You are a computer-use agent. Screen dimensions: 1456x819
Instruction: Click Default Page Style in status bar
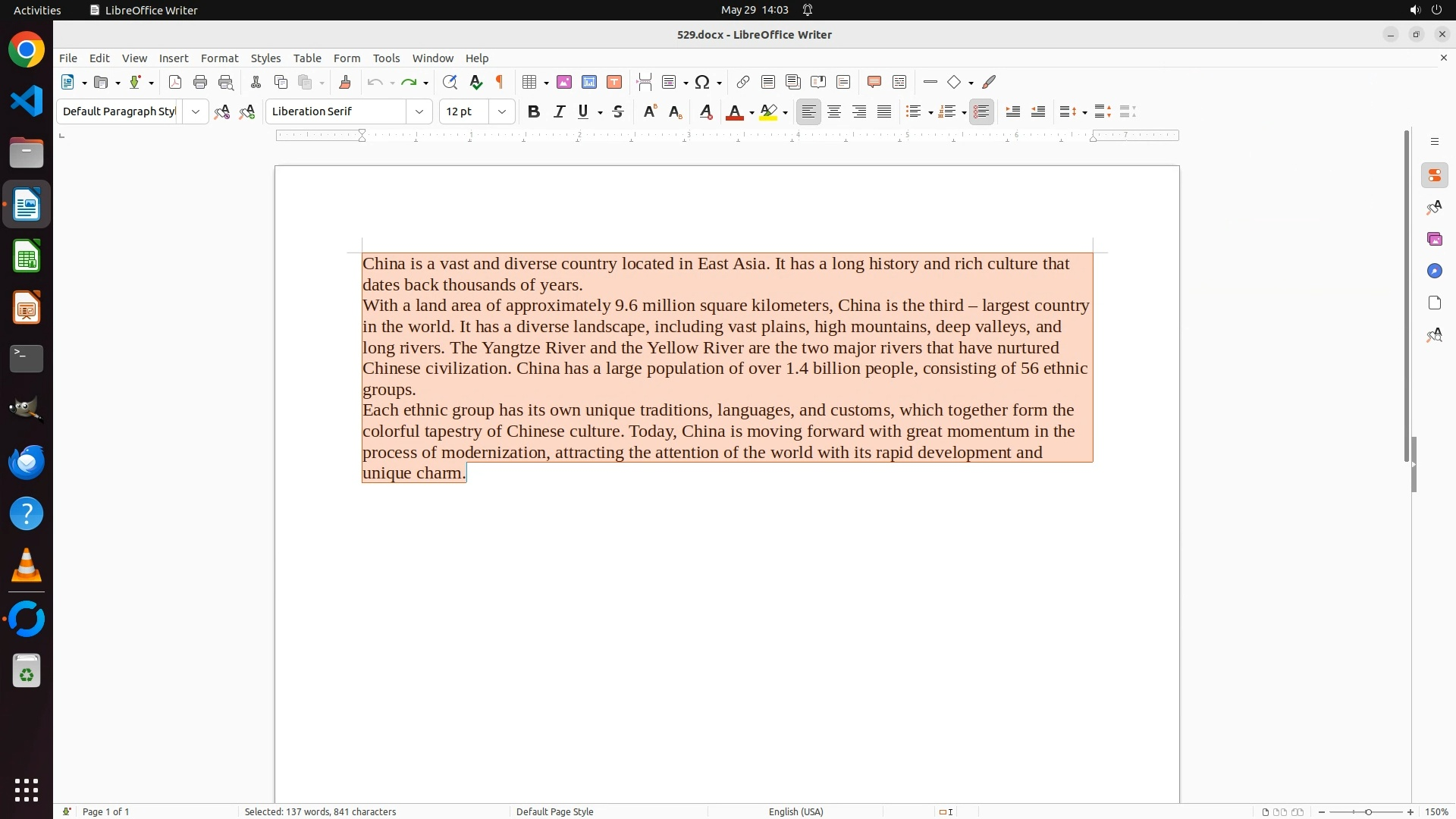554,811
